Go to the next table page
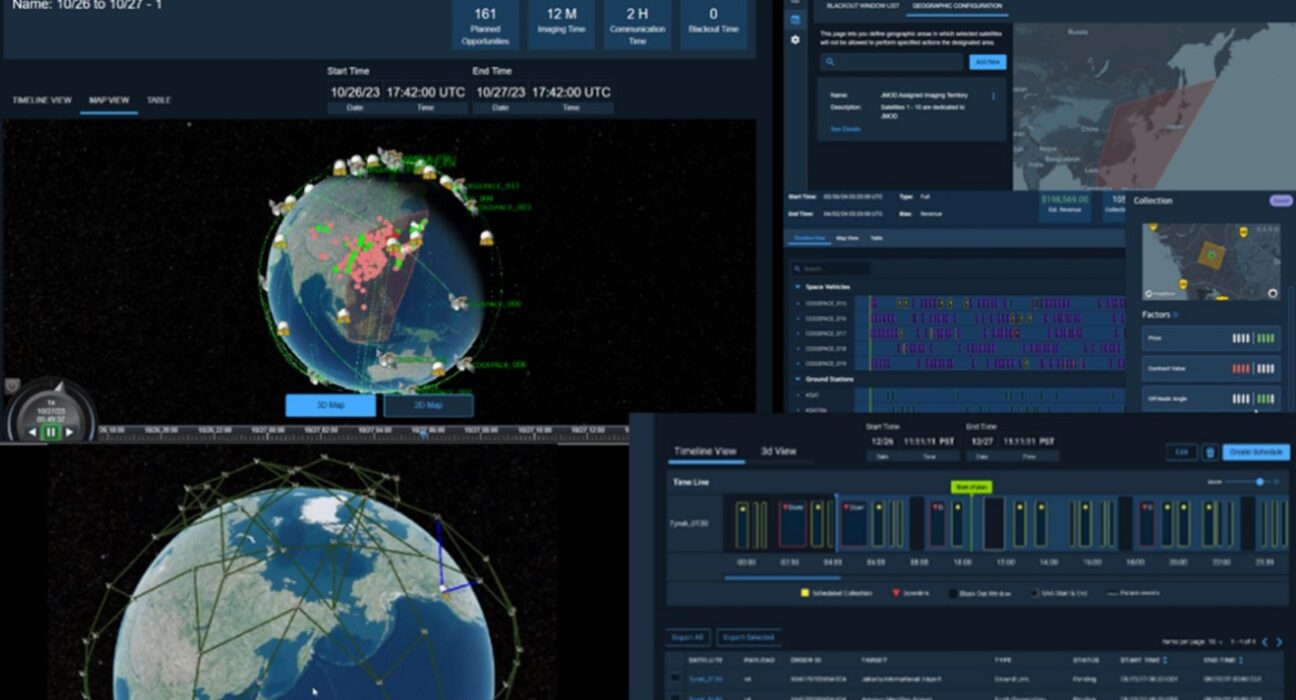Image resolution: width=1296 pixels, height=700 pixels. [1279, 642]
